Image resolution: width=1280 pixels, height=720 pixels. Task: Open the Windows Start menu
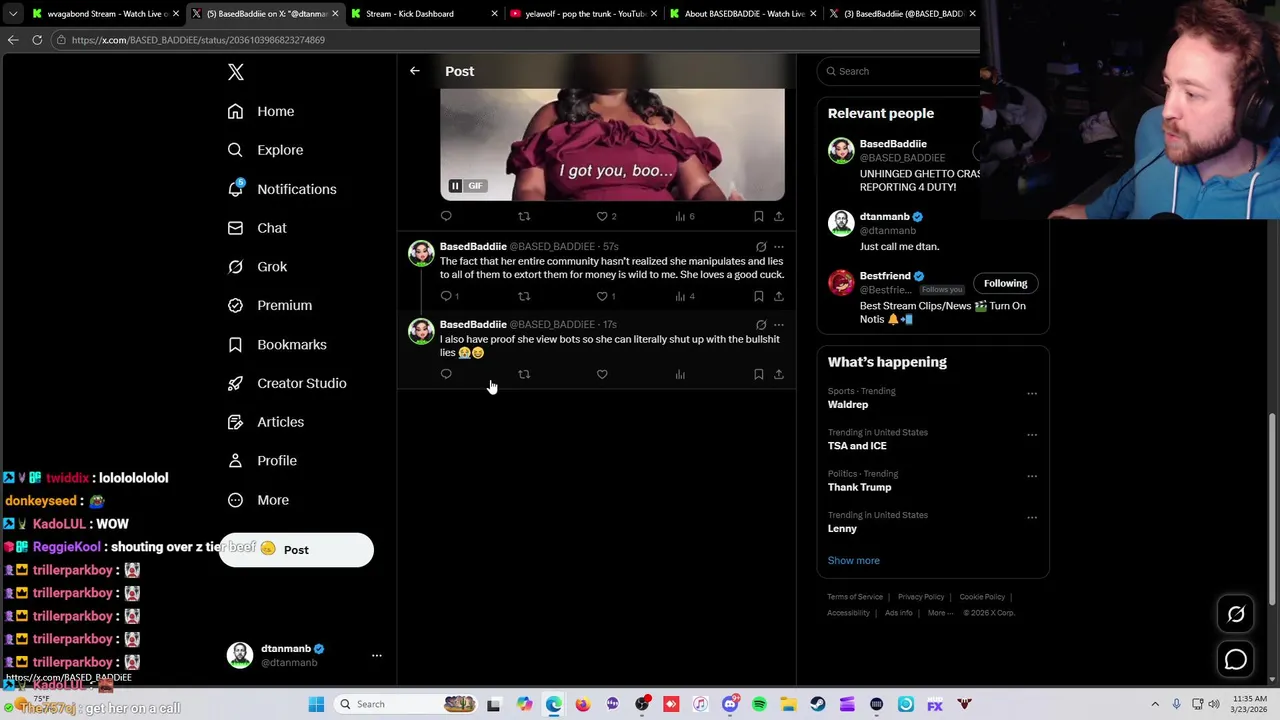point(316,704)
